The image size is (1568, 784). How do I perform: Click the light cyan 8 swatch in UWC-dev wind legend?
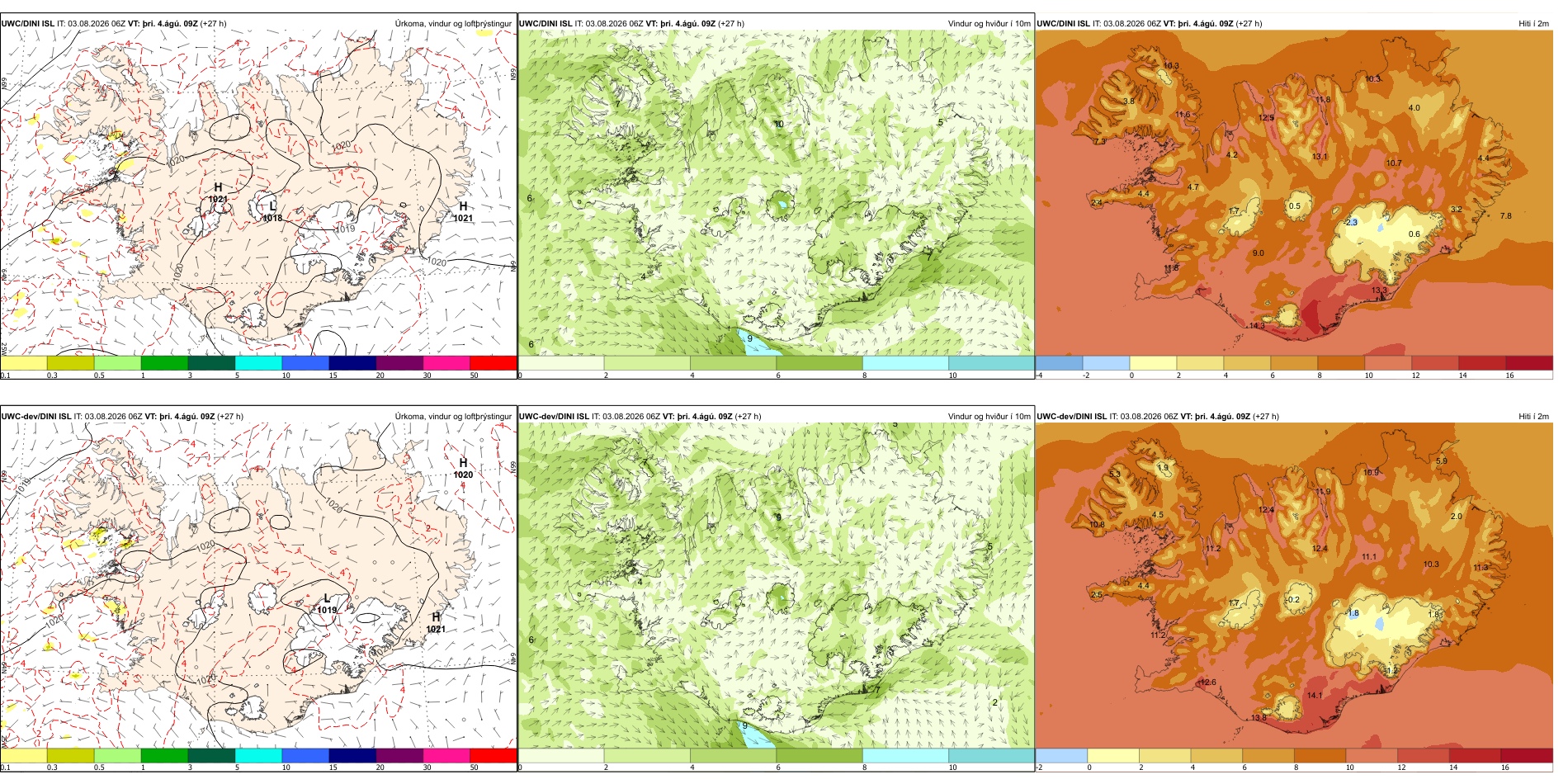pyautogui.click(x=905, y=755)
